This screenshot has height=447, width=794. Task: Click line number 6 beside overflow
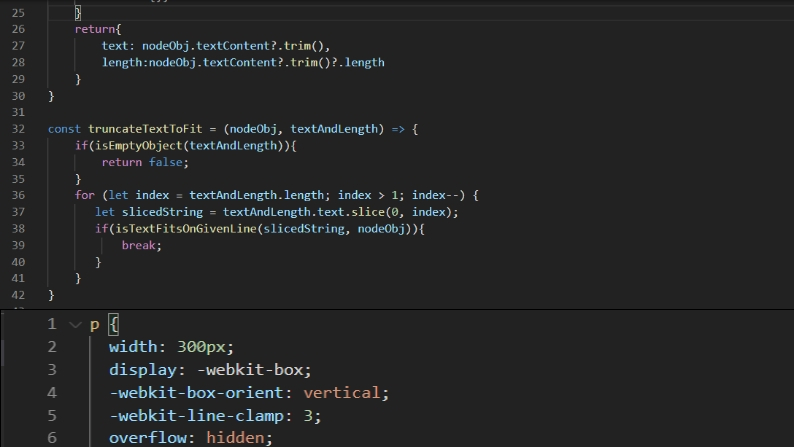click(52, 437)
